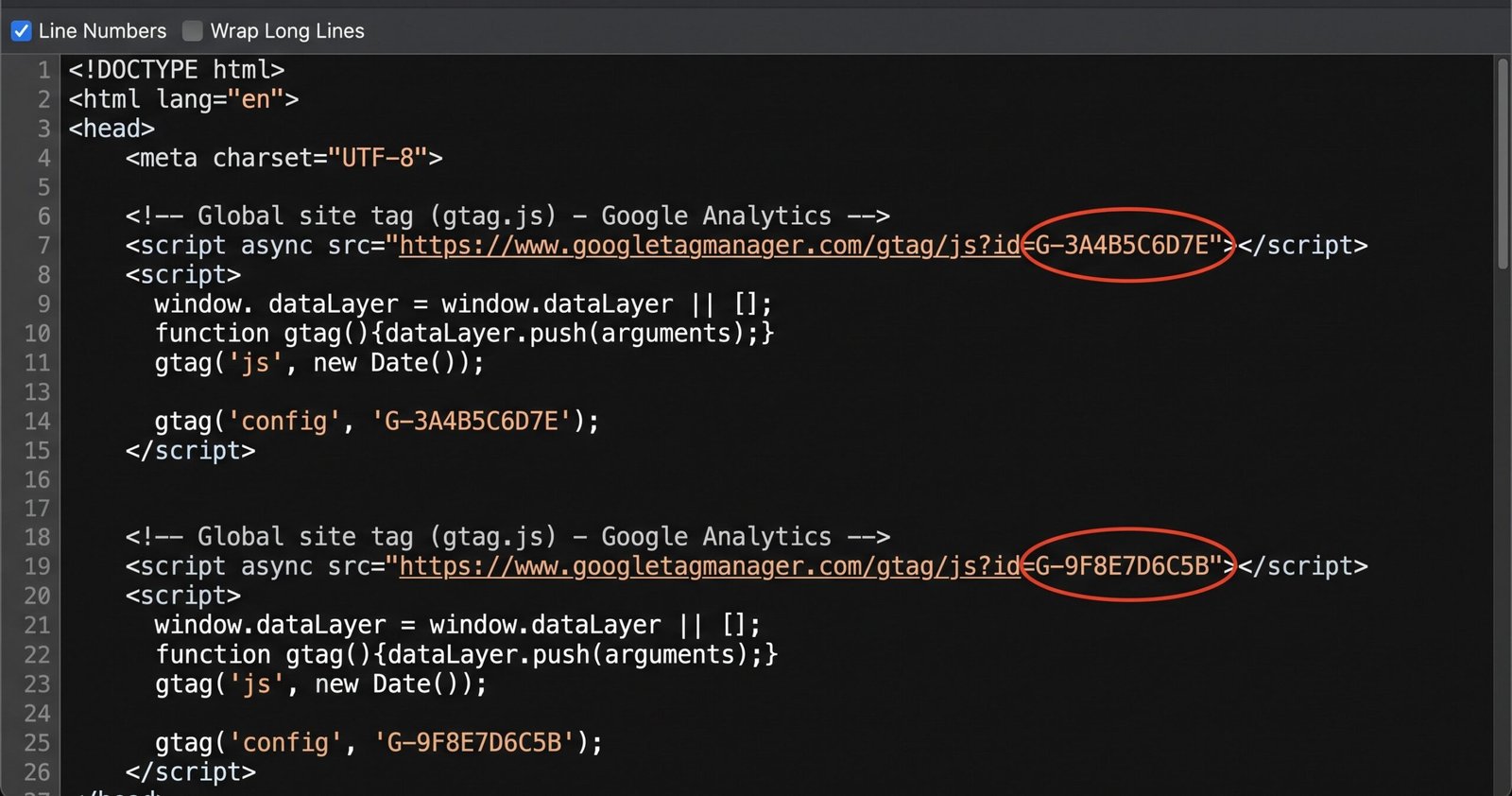The image size is (1512, 796).
Task: Click gtag('js', new Date()) on line 23
Action: click(x=321, y=684)
